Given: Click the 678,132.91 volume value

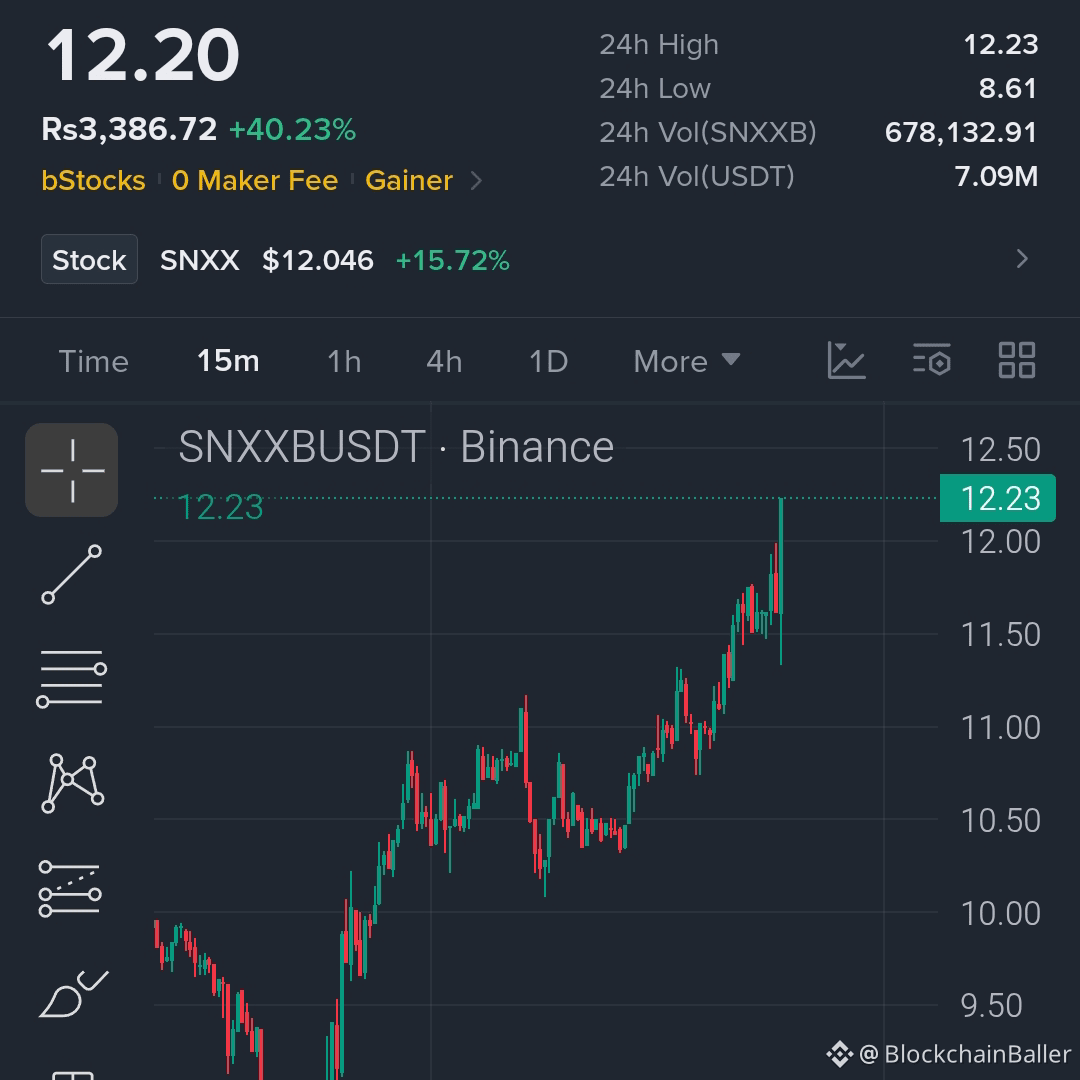Looking at the screenshot, I should 961,133.
